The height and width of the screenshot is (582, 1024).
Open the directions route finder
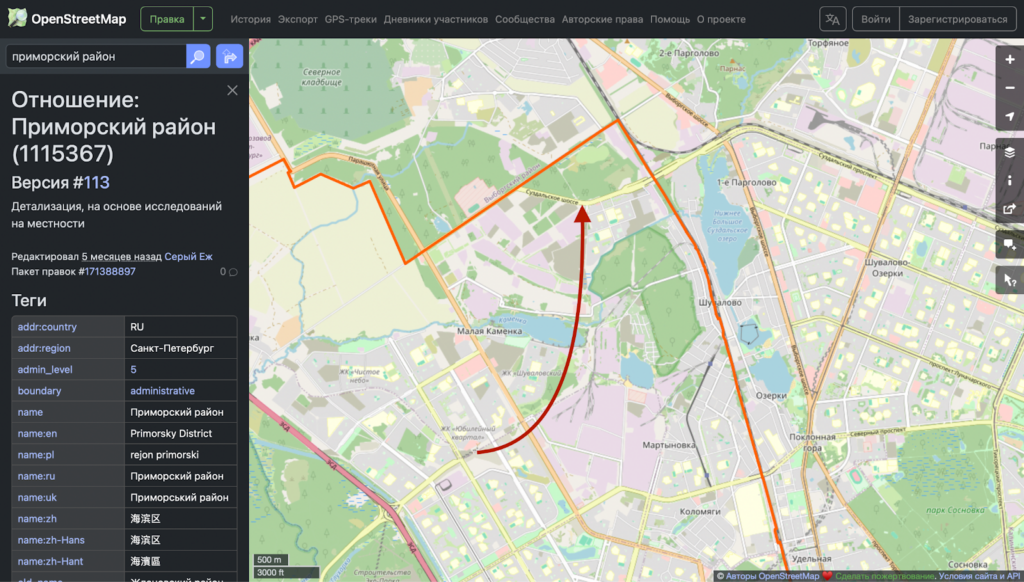[229, 57]
